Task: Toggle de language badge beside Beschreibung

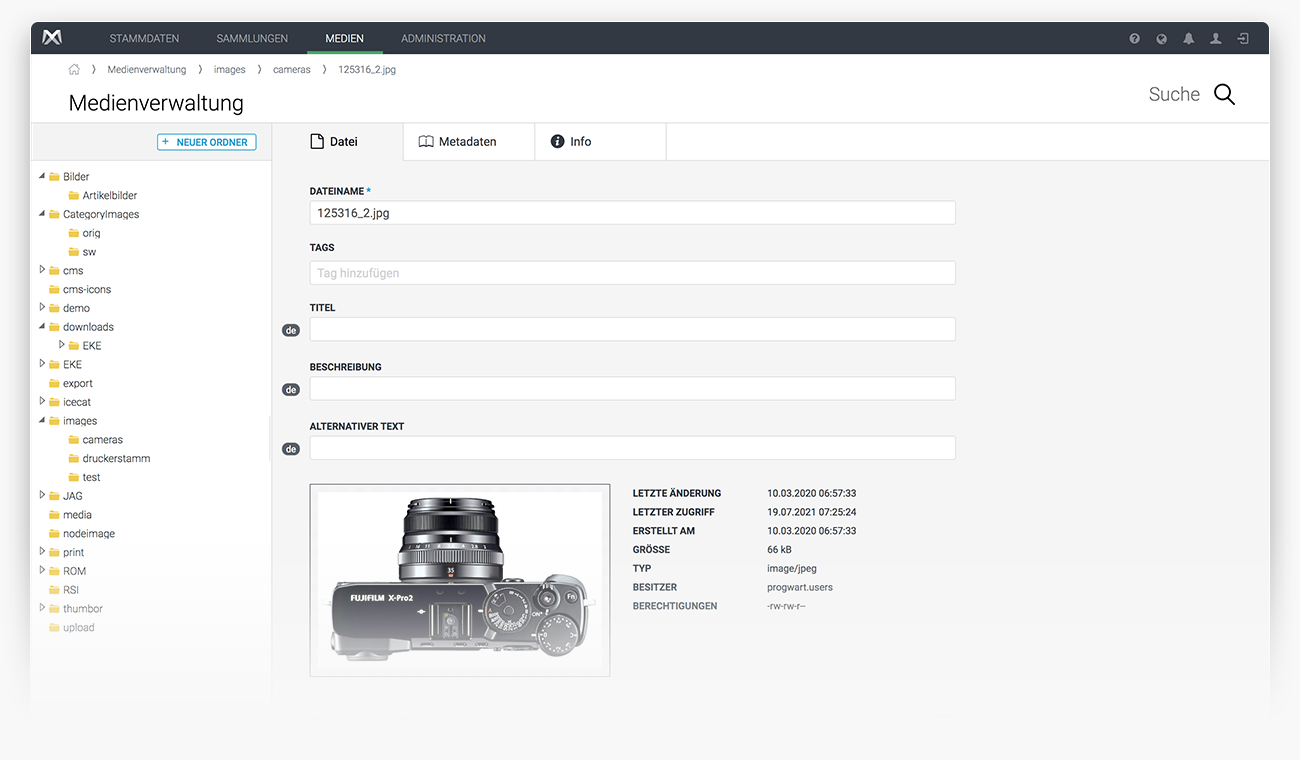Action: point(291,390)
